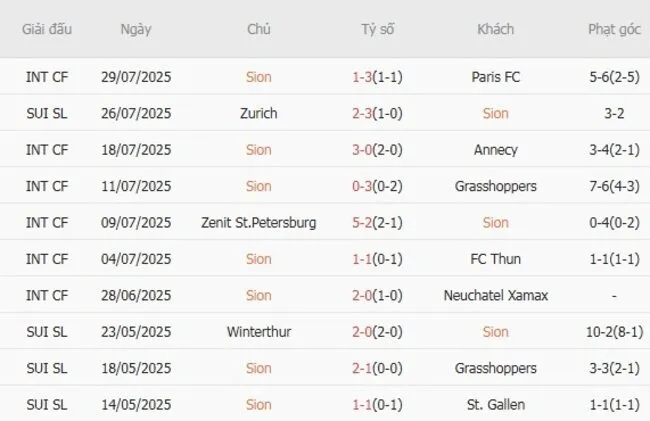Screen dimensions: 650x421
Task: Open Grasshoppers in the 11/07/2025 match
Action: point(495,186)
